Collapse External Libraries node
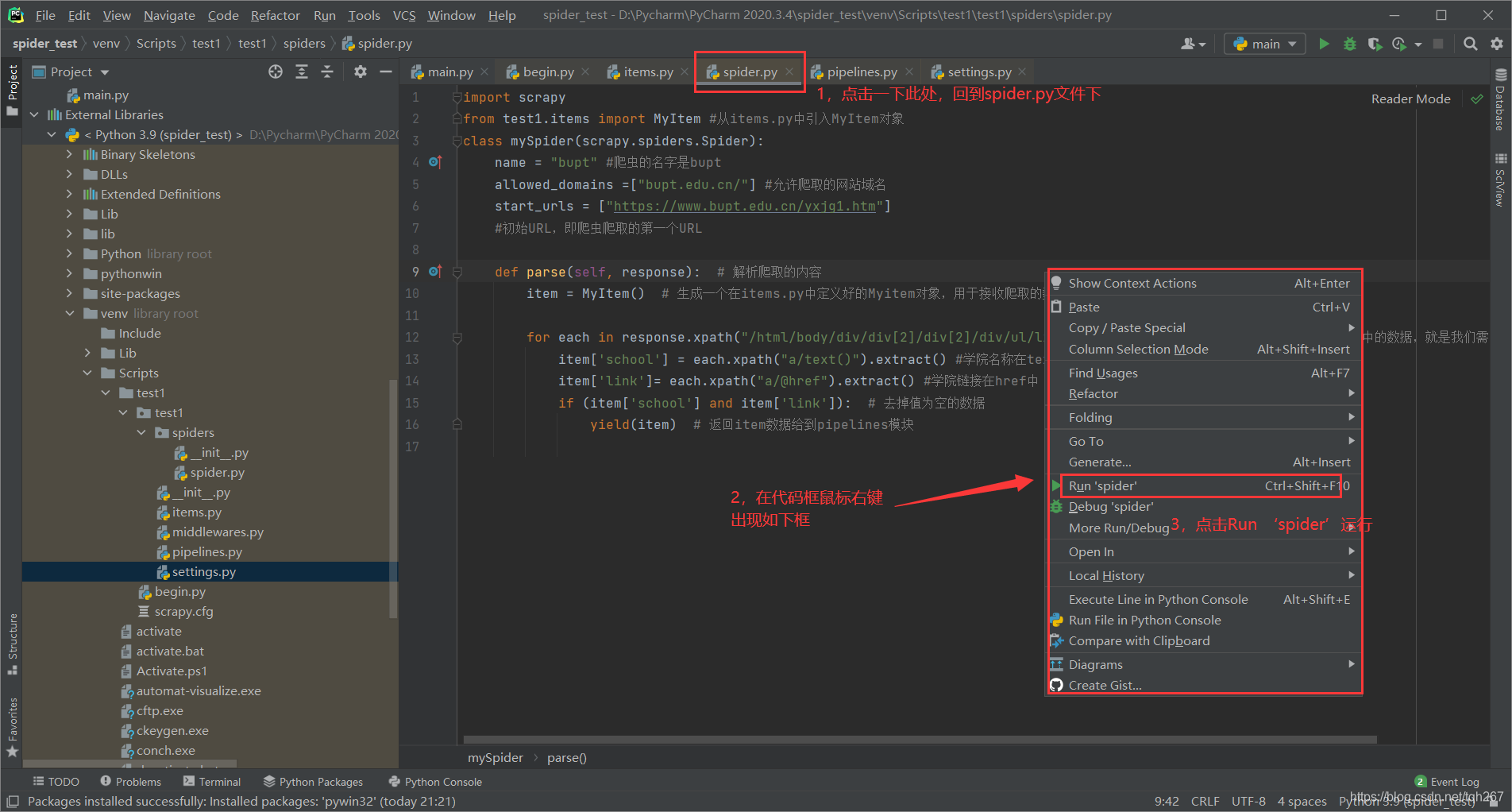This screenshot has height=812, width=1512. point(34,115)
